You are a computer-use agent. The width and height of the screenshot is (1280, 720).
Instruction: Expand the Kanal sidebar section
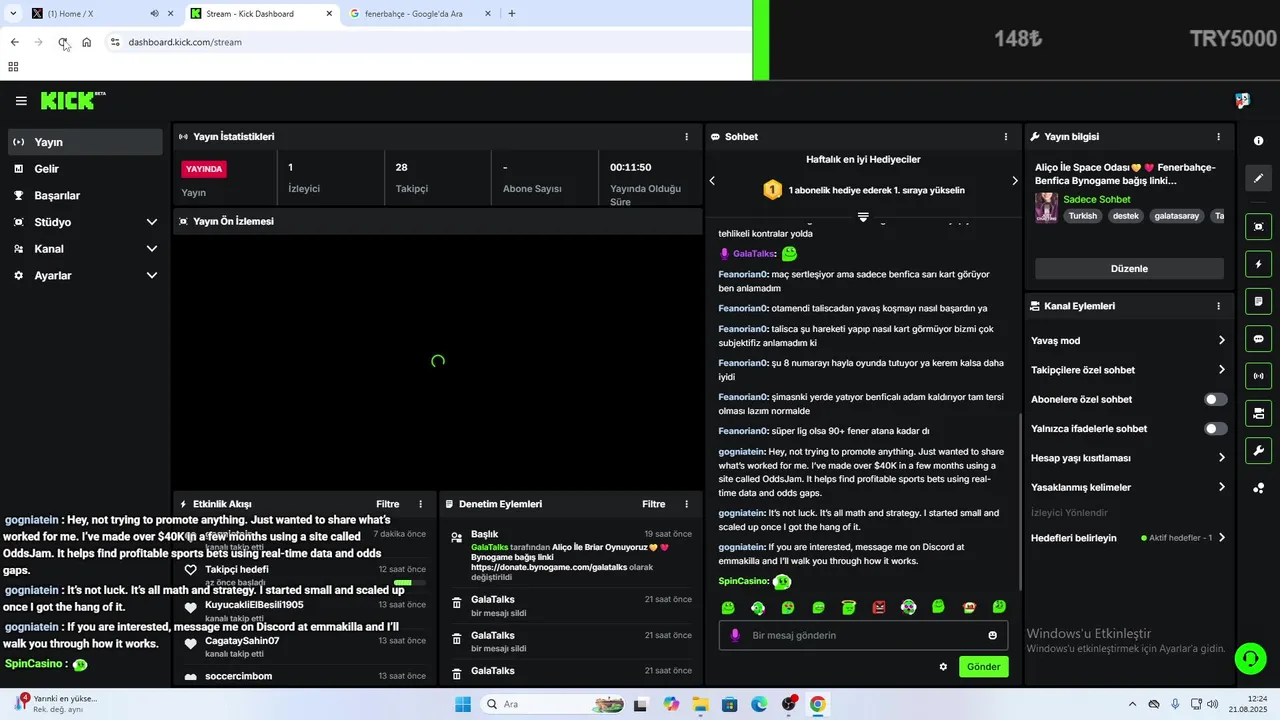click(x=85, y=249)
